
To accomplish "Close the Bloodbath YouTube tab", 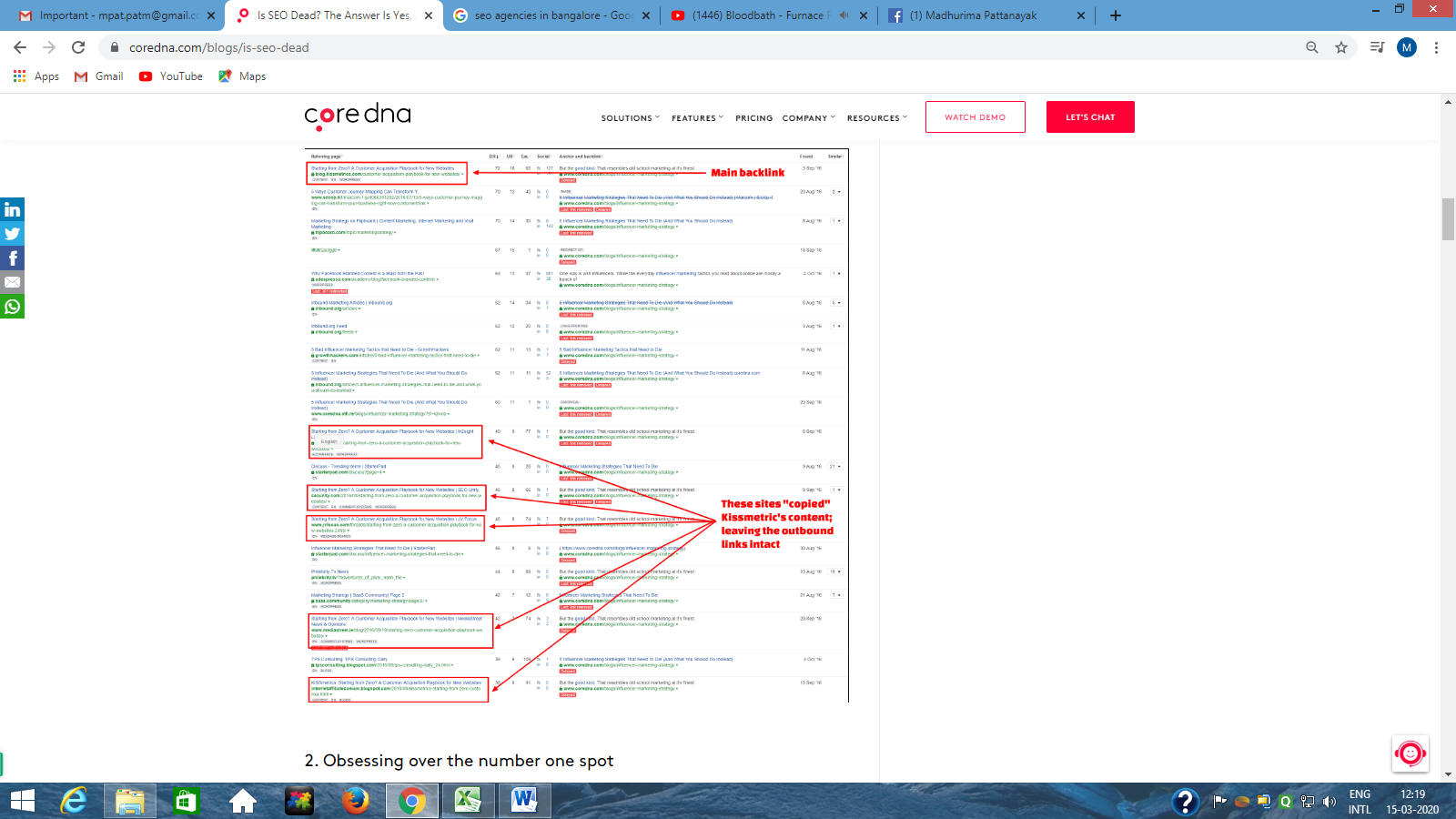I will click(x=864, y=15).
